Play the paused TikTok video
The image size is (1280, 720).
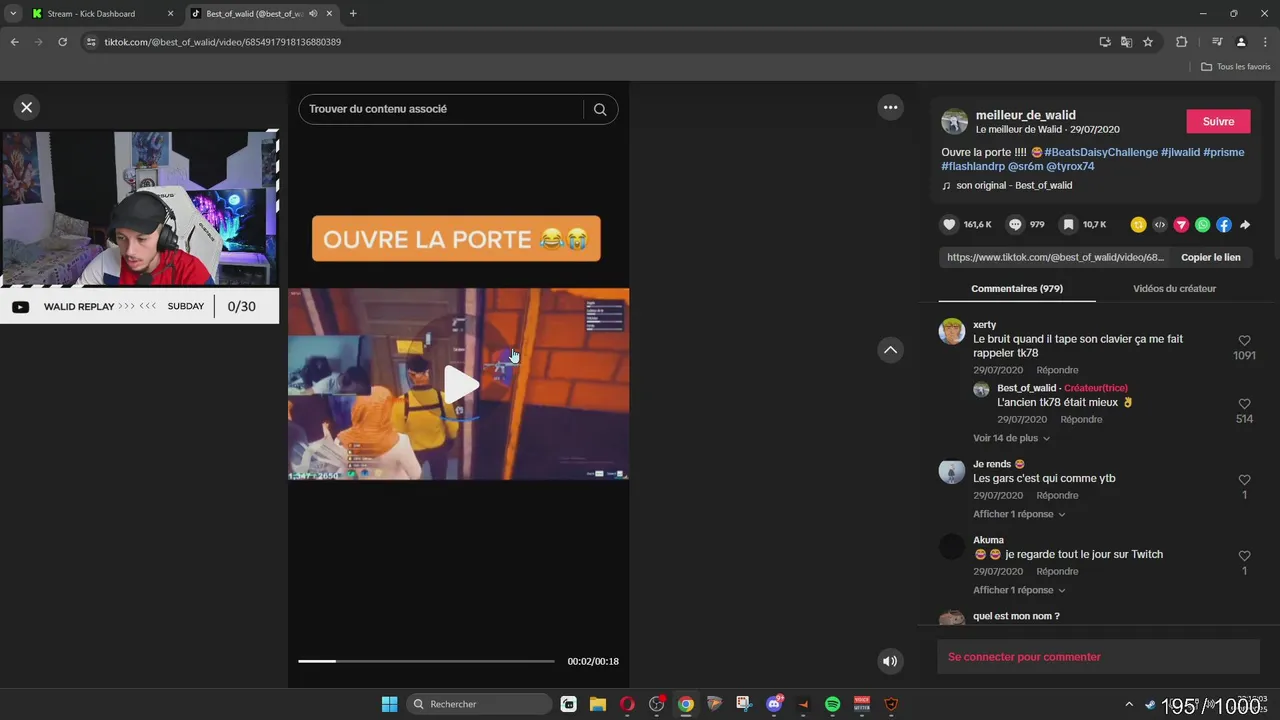pos(460,385)
